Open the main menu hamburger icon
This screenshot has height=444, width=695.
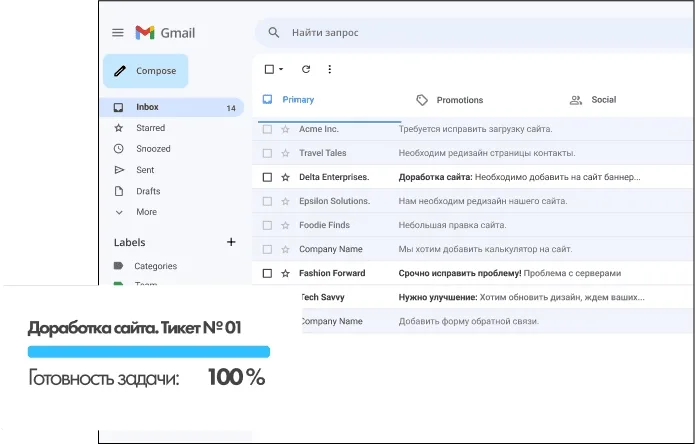[x=117, y=33]
